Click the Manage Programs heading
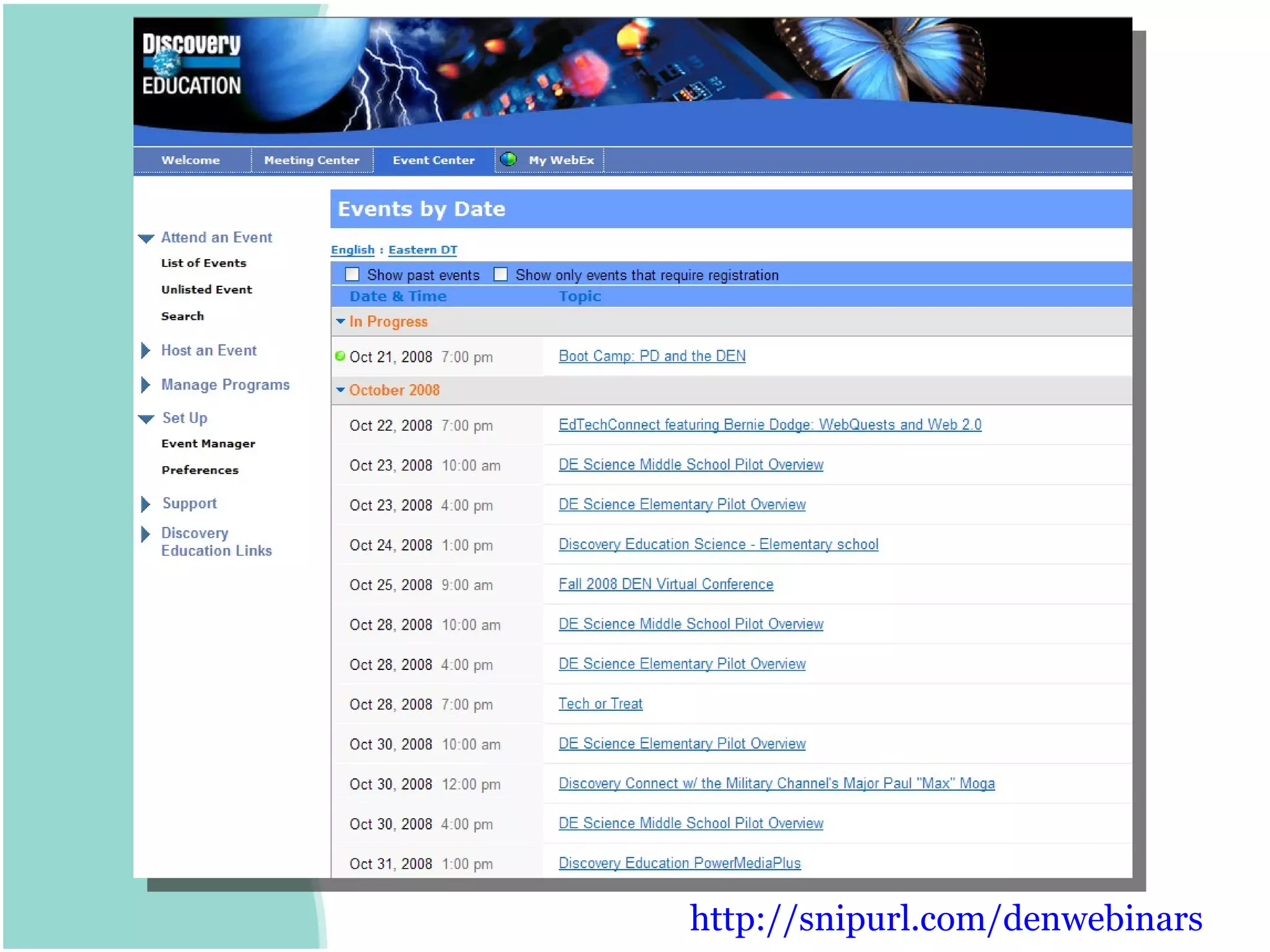The width and height of the screenshot is (1270, 952). [x=225, y=385]
